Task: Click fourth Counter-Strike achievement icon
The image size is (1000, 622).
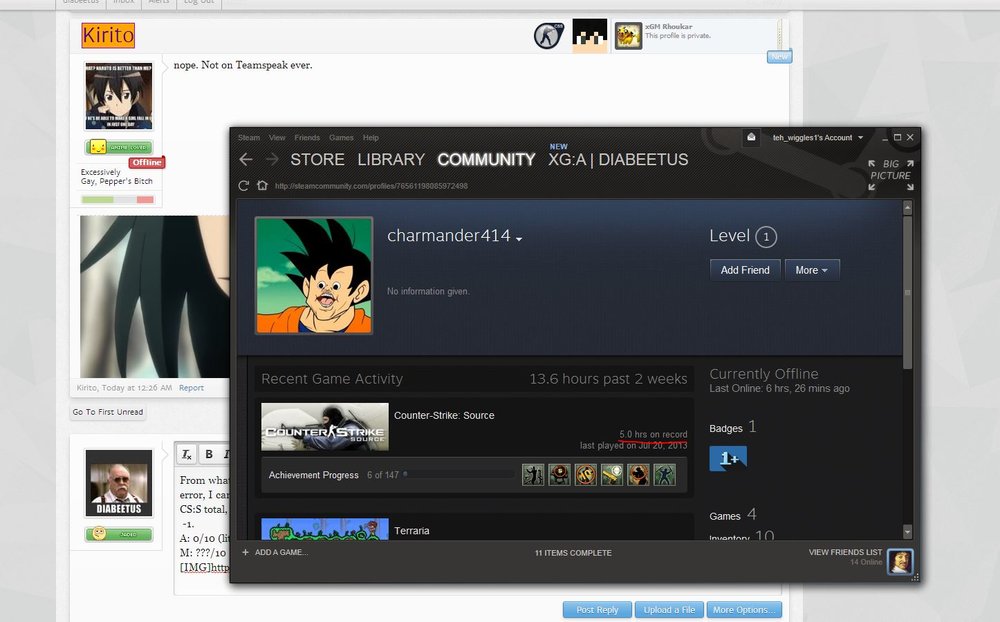Action: tap(612, 475)
